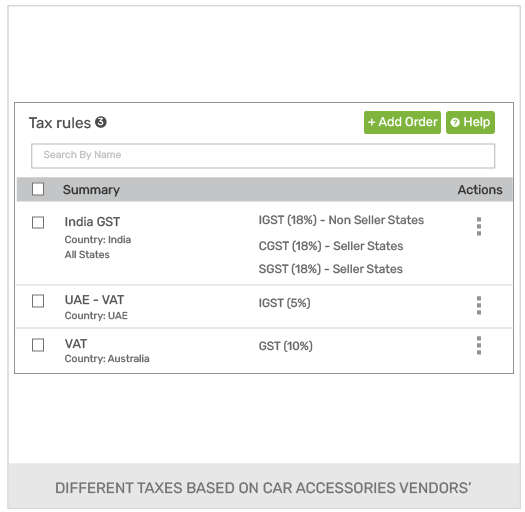Screen dimensions: 525x512
Task: Tick the Australia VAT row checkbox
Action: [38, 345]
